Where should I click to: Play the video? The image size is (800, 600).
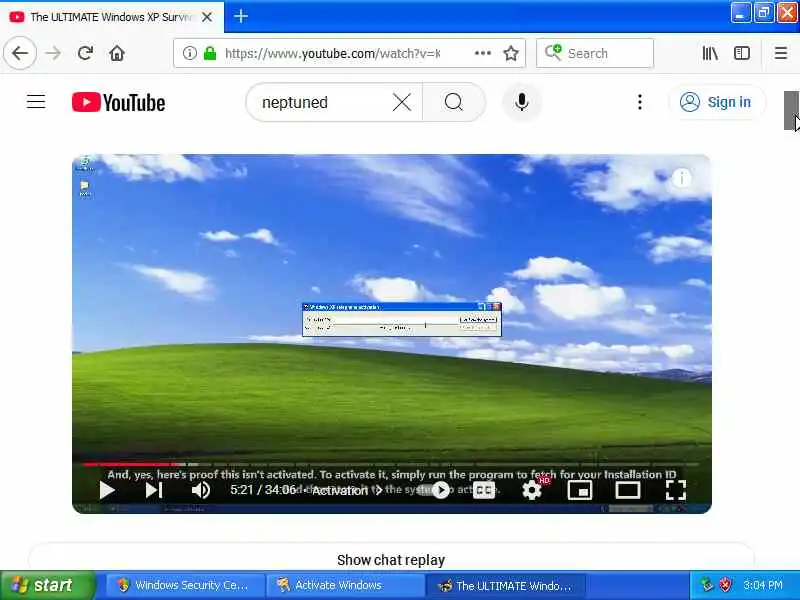tap(107, 490)
